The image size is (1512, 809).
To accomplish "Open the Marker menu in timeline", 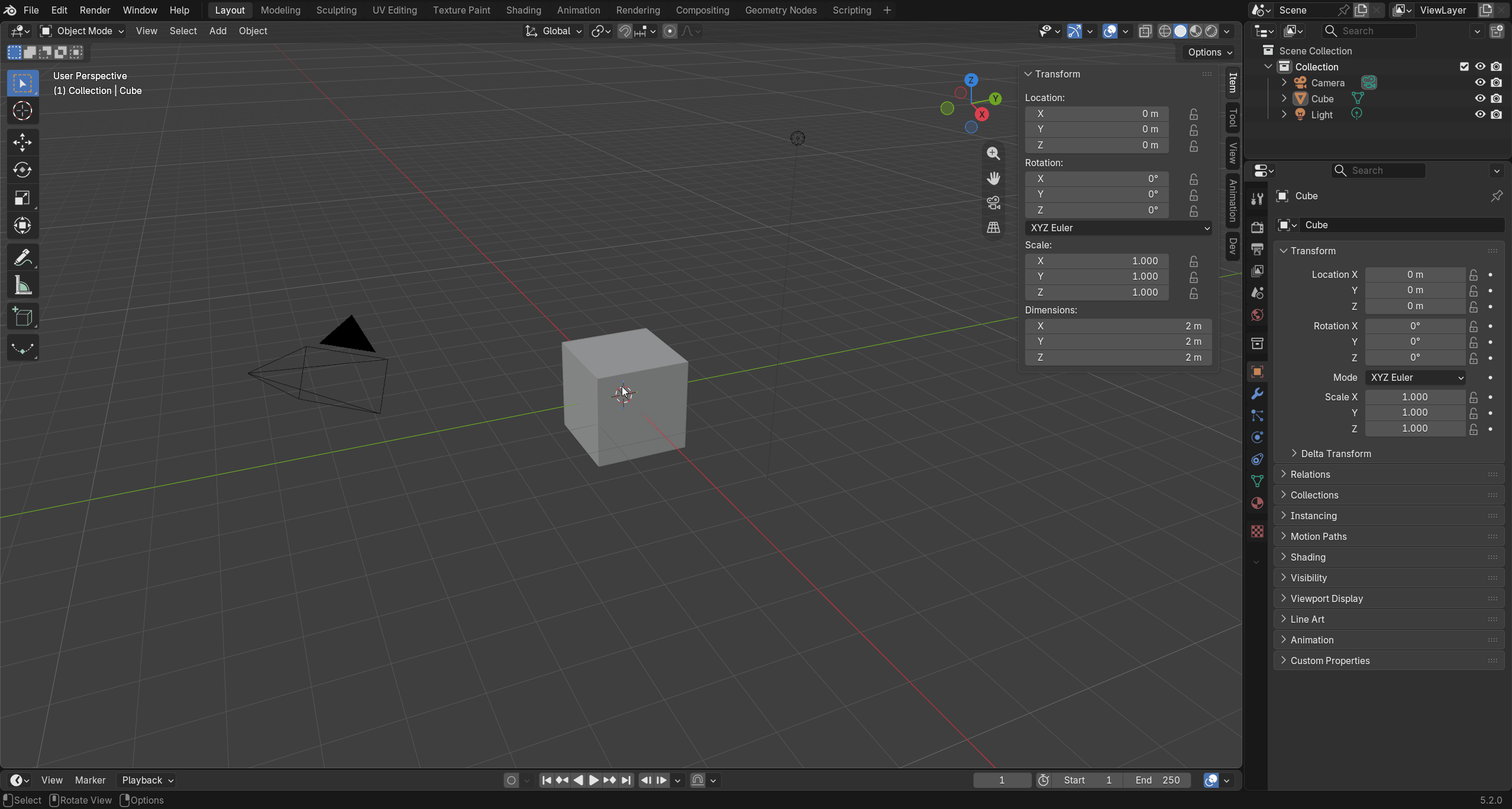I will point(90,780).
